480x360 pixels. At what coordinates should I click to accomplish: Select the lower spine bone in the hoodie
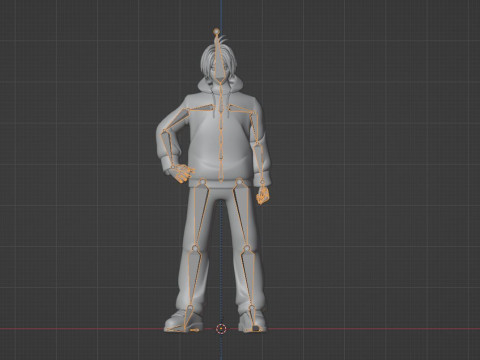(x=221, y=170)
